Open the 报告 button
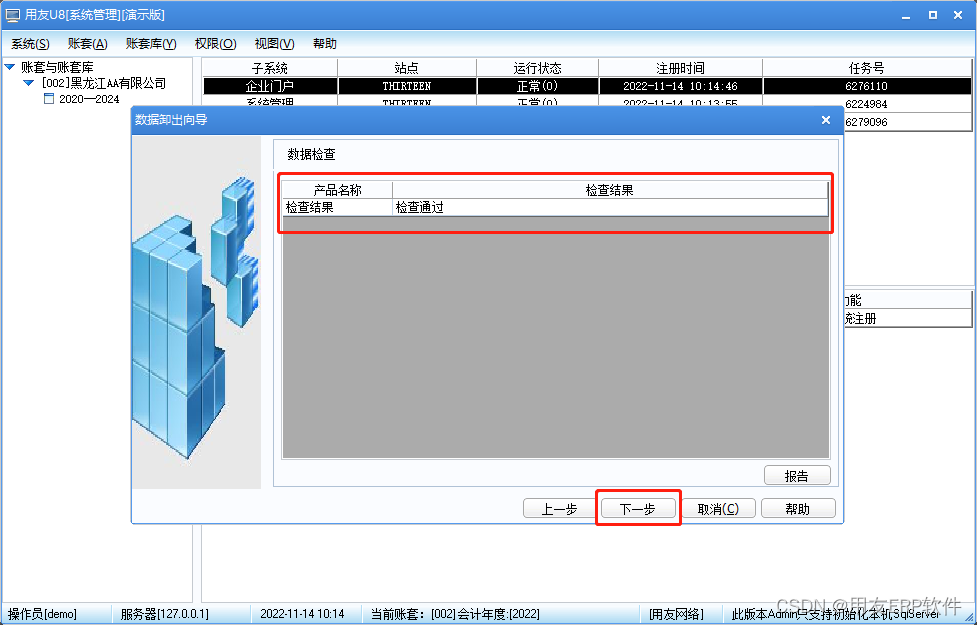The height and width of the screenshot is (625, 977). (797, 475)
